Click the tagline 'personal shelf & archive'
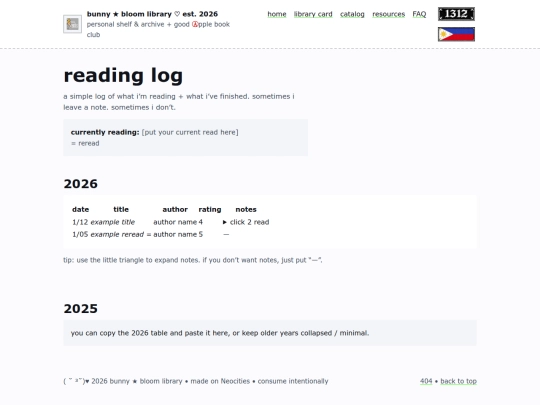Image resolution: width=540 pixels, height=405 pixels. pyautogui.click(x=125, y=24)
